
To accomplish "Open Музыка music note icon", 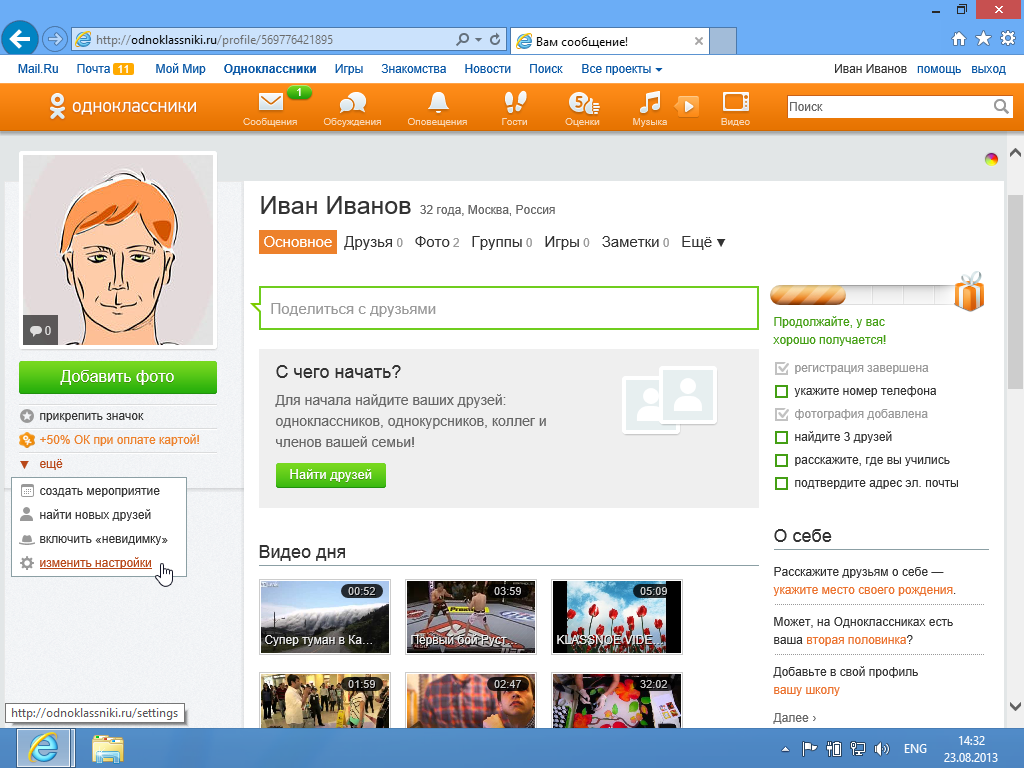I will [x=650, y=103].
